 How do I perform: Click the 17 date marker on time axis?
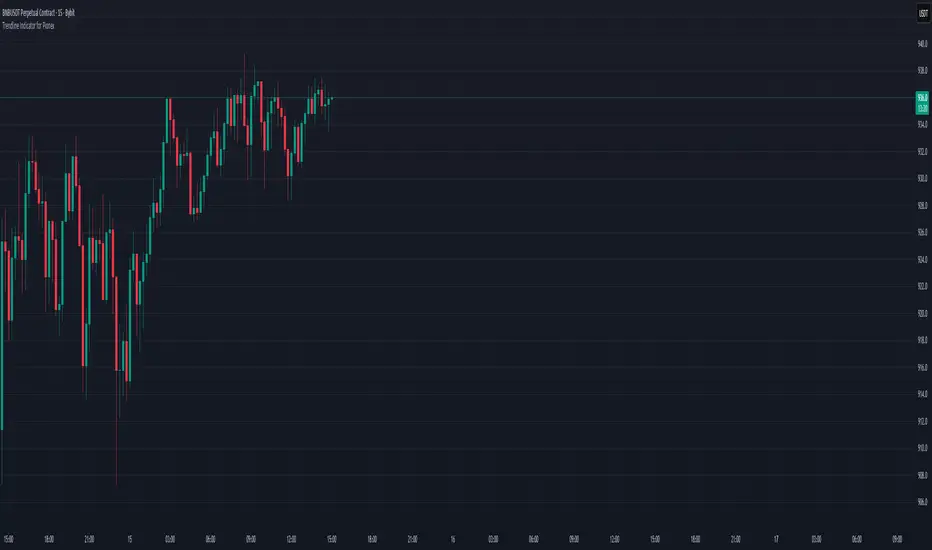point(776,536)
